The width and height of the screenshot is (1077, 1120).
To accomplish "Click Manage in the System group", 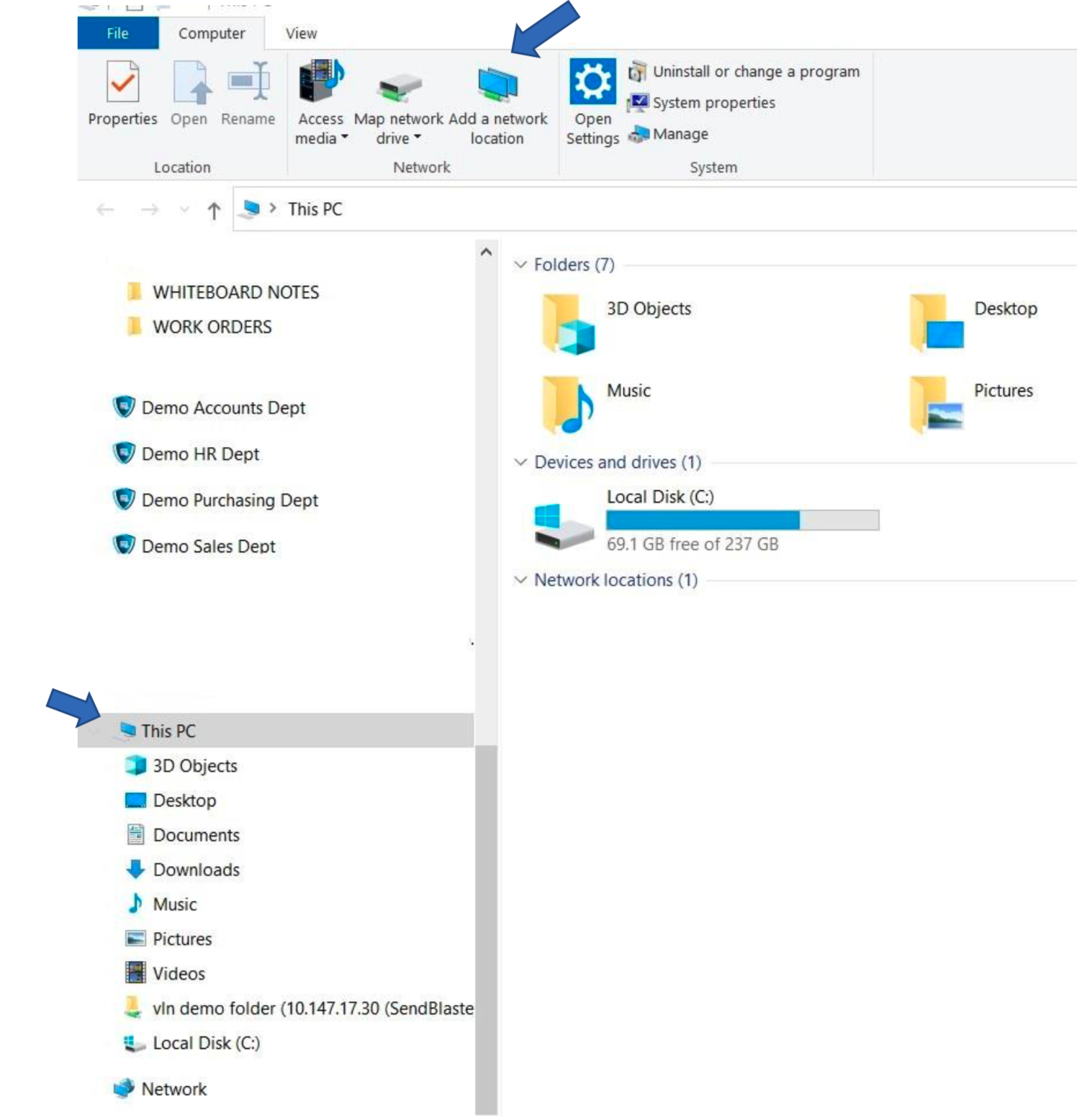I will click(x=680, y=134).
